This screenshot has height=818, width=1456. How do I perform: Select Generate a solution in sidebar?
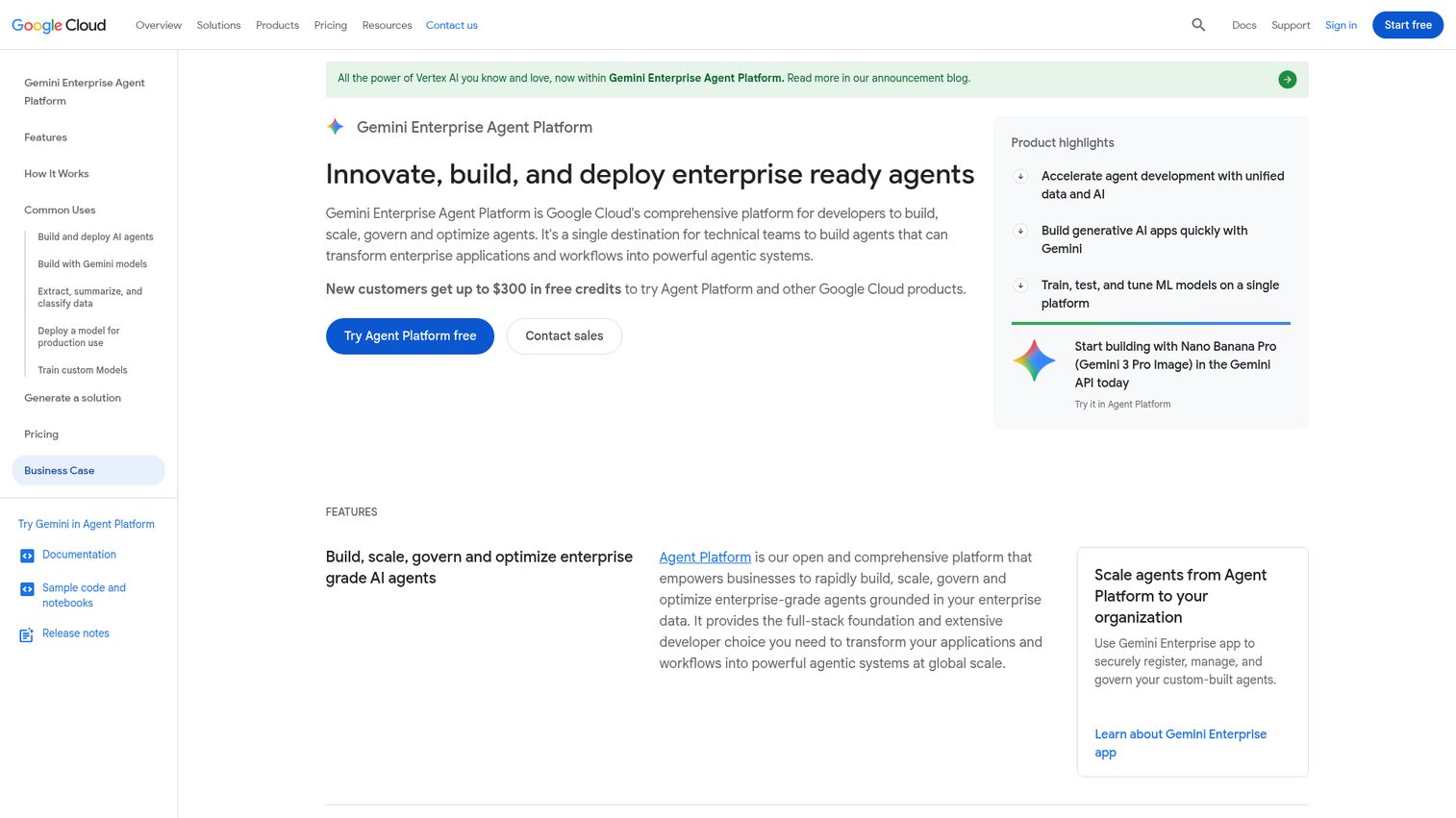click(x=72, y=398)
